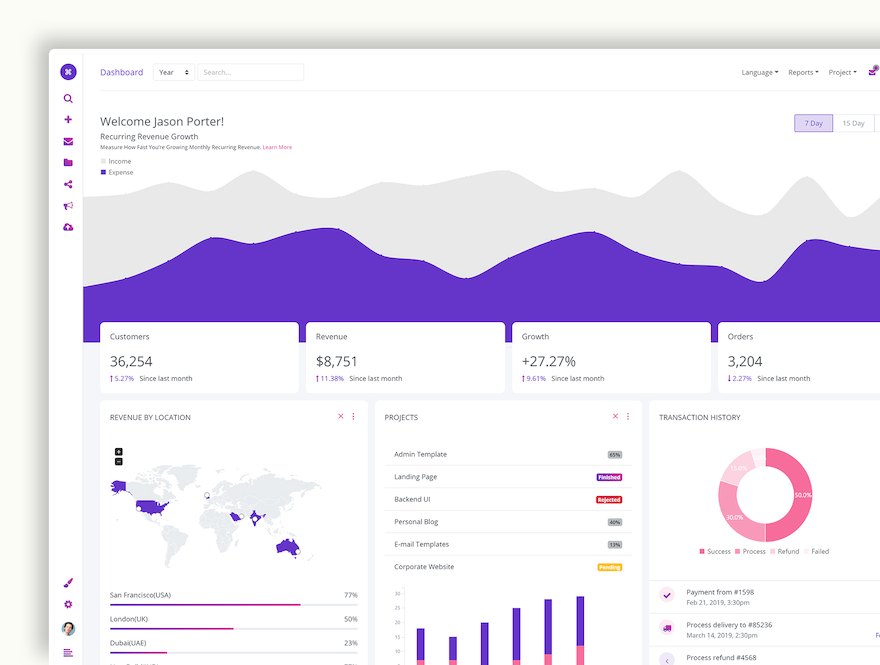Screen dimensions: 880x665
Task: Open Revenue by Location more options
Action: (x=354, y=416)
